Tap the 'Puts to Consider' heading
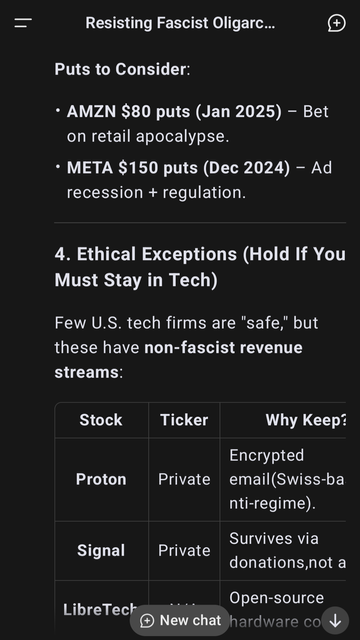 click(x=122, y=69)
